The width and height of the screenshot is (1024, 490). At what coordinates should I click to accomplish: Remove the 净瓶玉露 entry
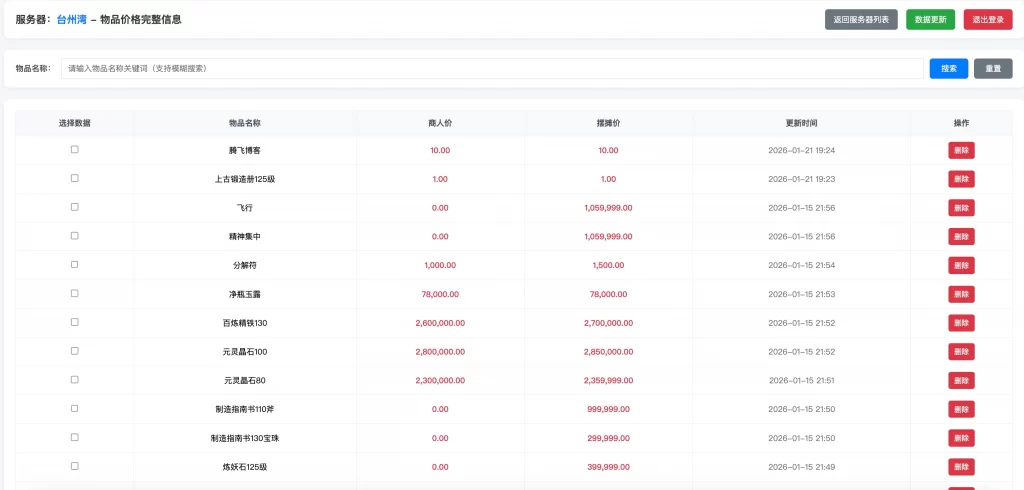[961, 294]
